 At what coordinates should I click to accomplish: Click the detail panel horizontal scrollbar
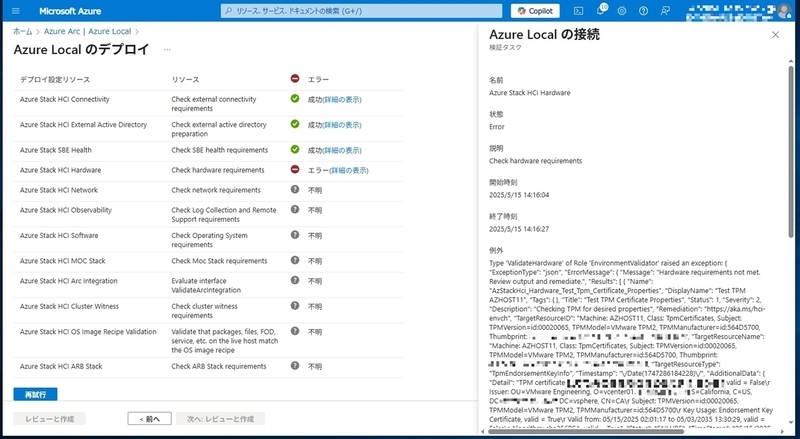pyautogui.click(x=586, y=432)
